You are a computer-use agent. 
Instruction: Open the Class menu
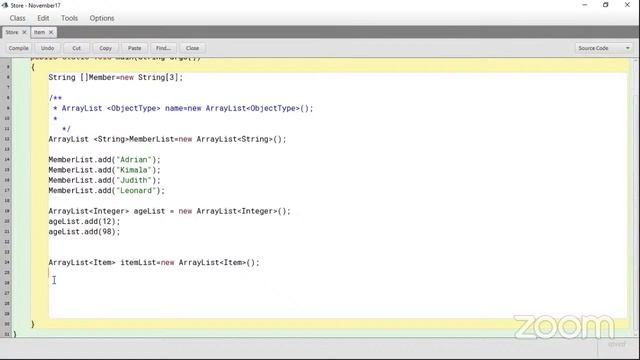pos(18,18)
